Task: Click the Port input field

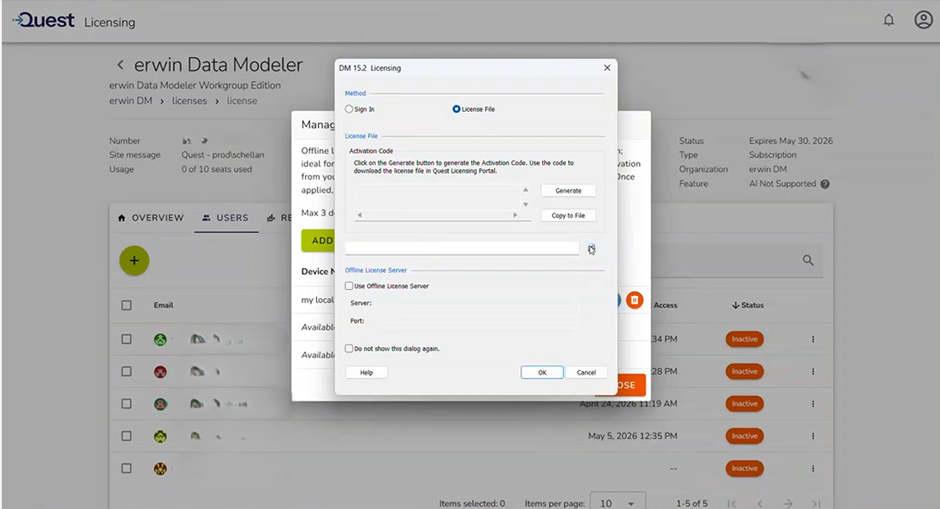Action: point(477,321)
